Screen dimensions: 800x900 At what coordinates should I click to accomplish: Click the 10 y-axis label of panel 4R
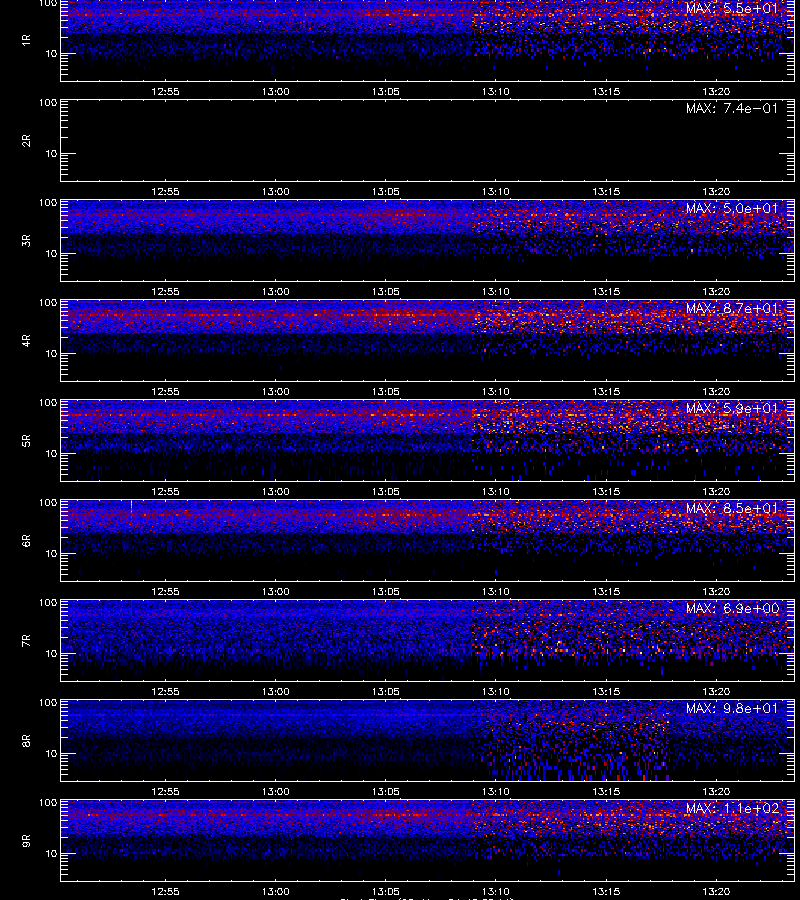pyautogui.click(x=51, y=354)
